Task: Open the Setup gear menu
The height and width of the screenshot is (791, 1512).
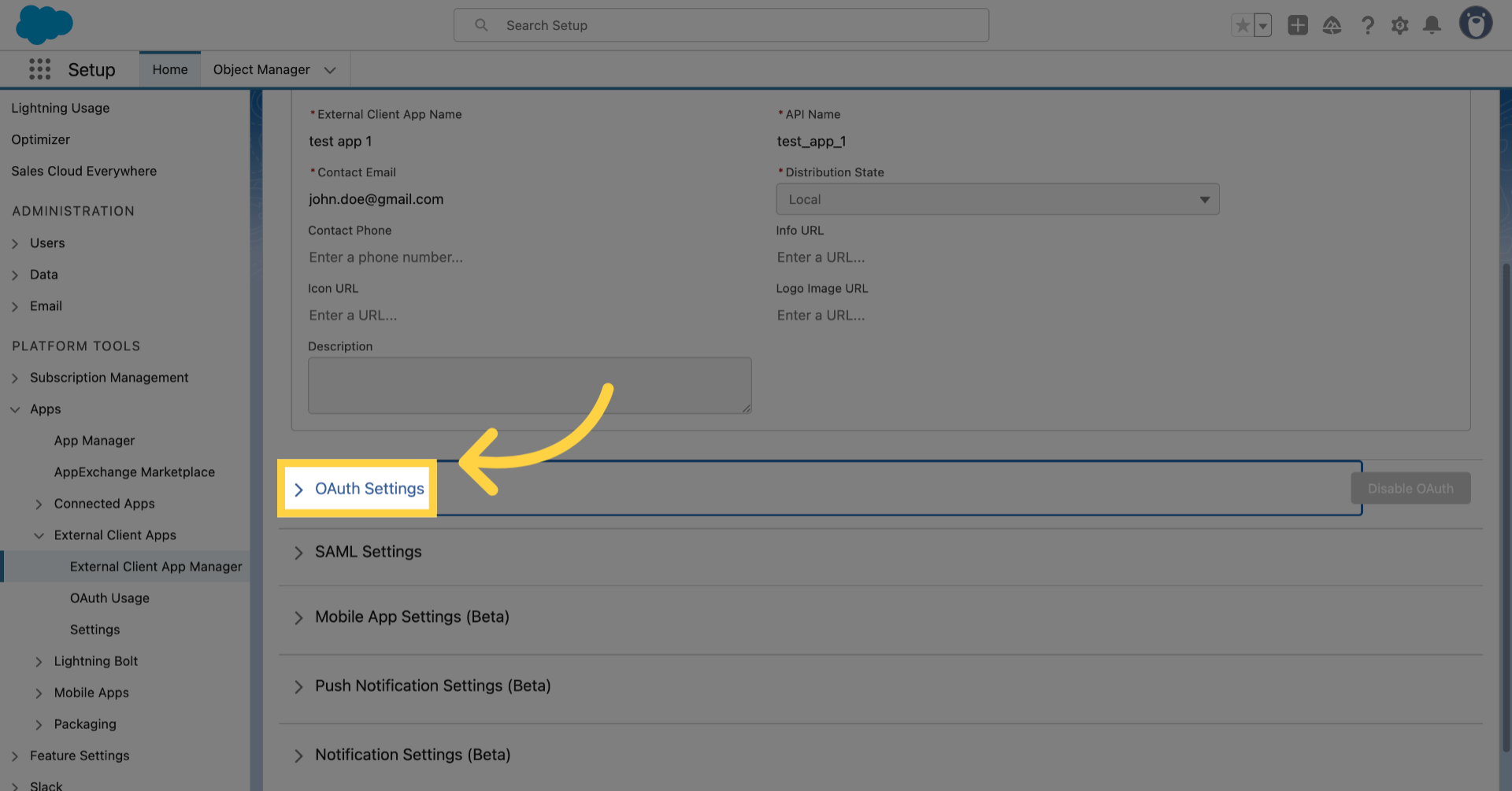Action: [1400, 24]
